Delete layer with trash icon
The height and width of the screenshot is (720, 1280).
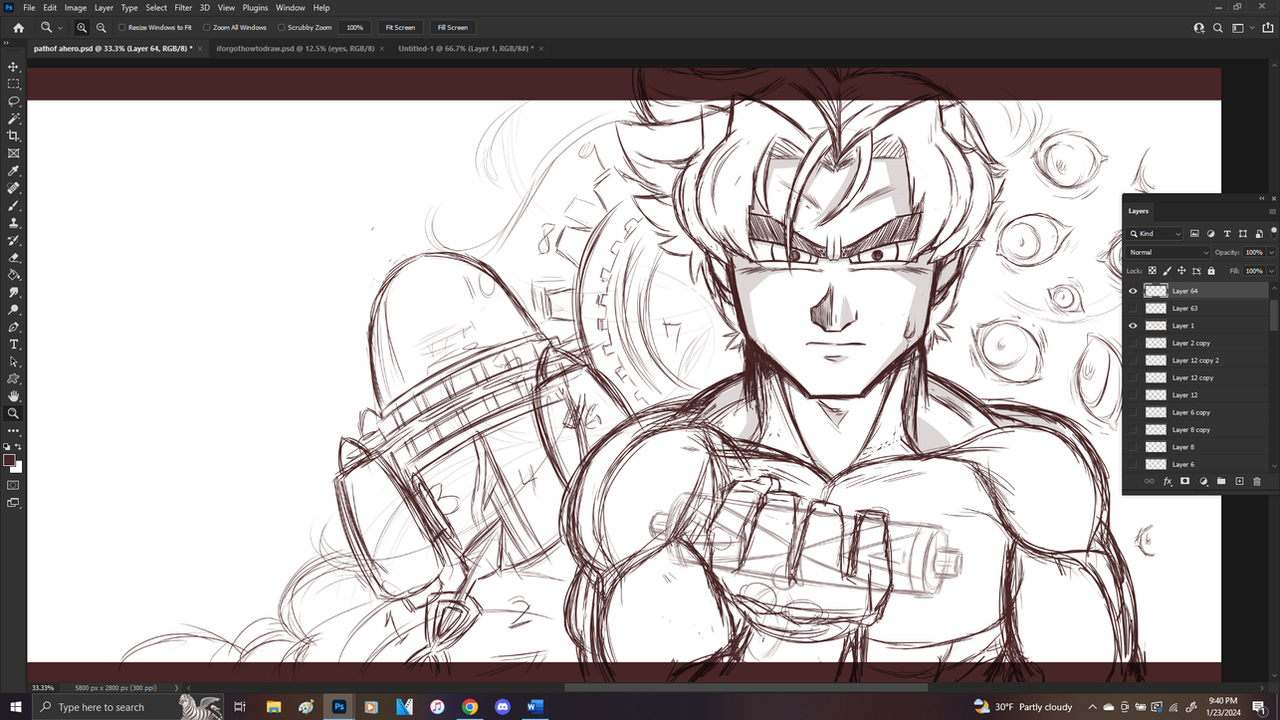pyautogui.click(x=1257, y=481)
